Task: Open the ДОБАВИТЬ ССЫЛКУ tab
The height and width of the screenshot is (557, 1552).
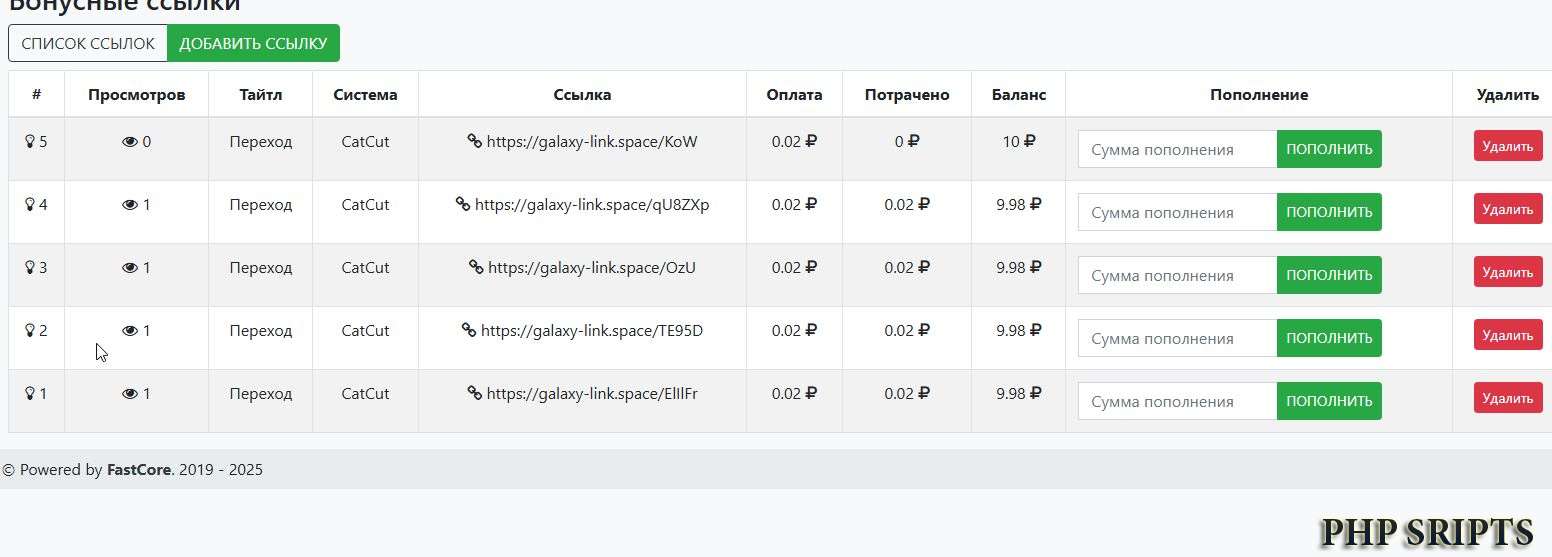Action: pyautogui.click(x=253, y=43)
